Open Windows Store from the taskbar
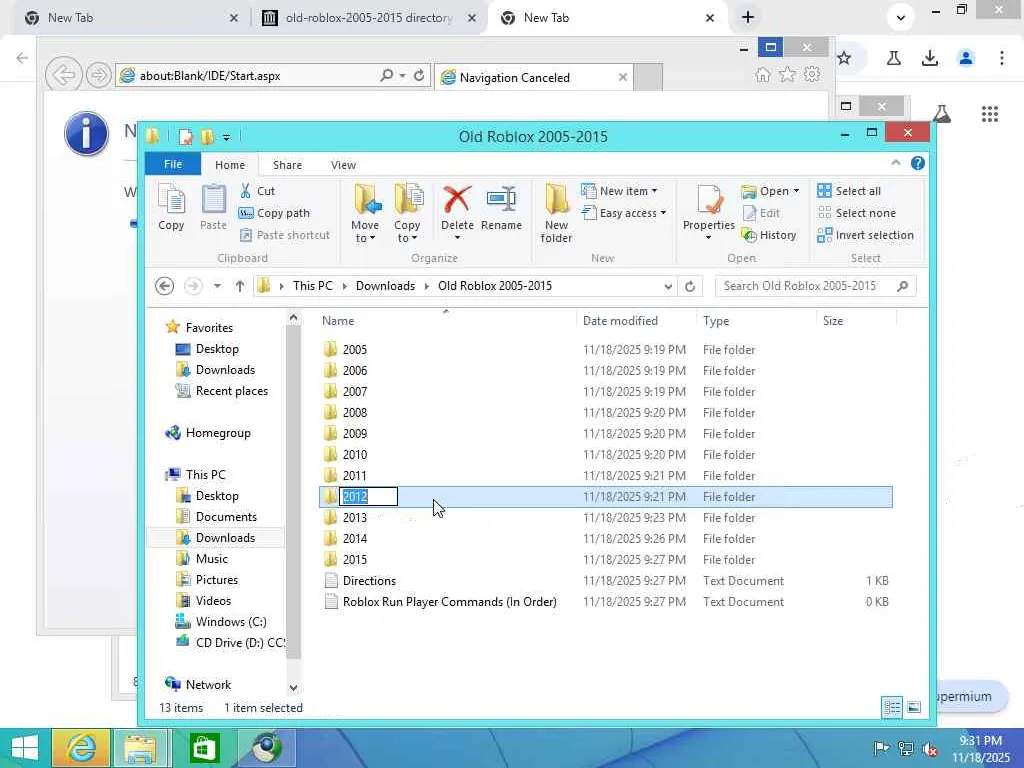 [x=204, y=748]
